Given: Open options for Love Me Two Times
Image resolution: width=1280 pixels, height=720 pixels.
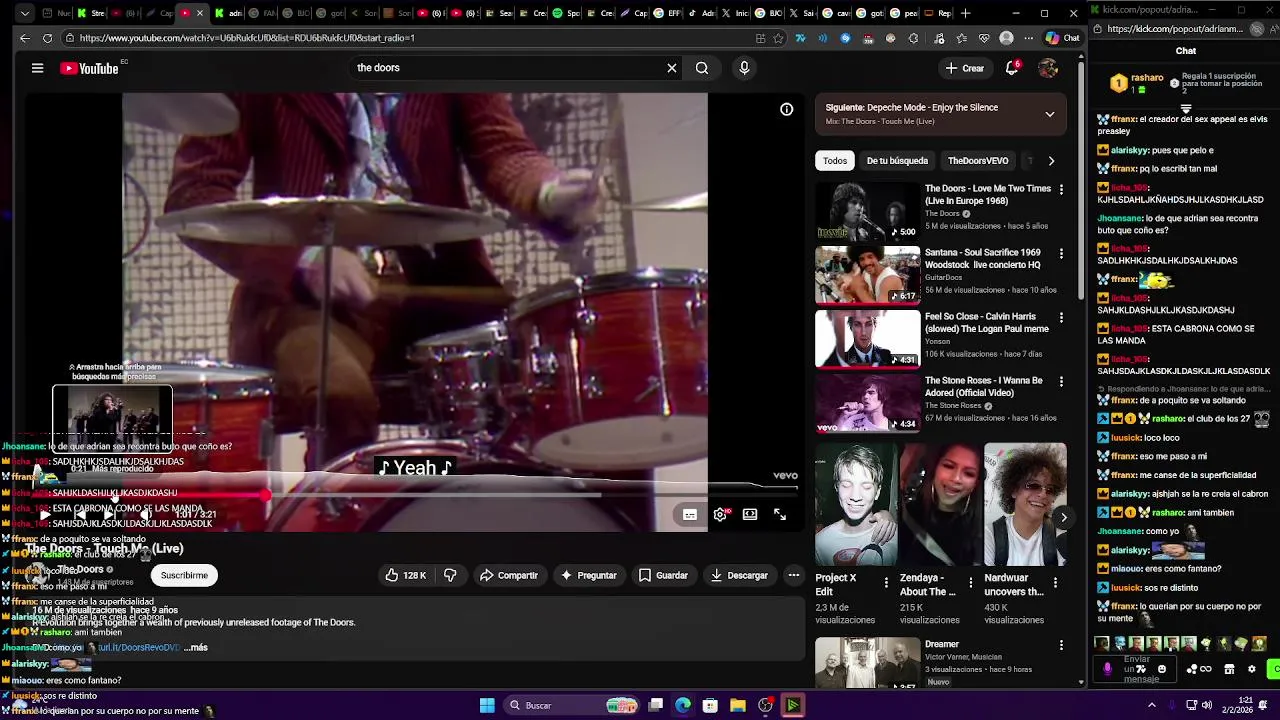Looking at the screenshot, I should 1061,189.
